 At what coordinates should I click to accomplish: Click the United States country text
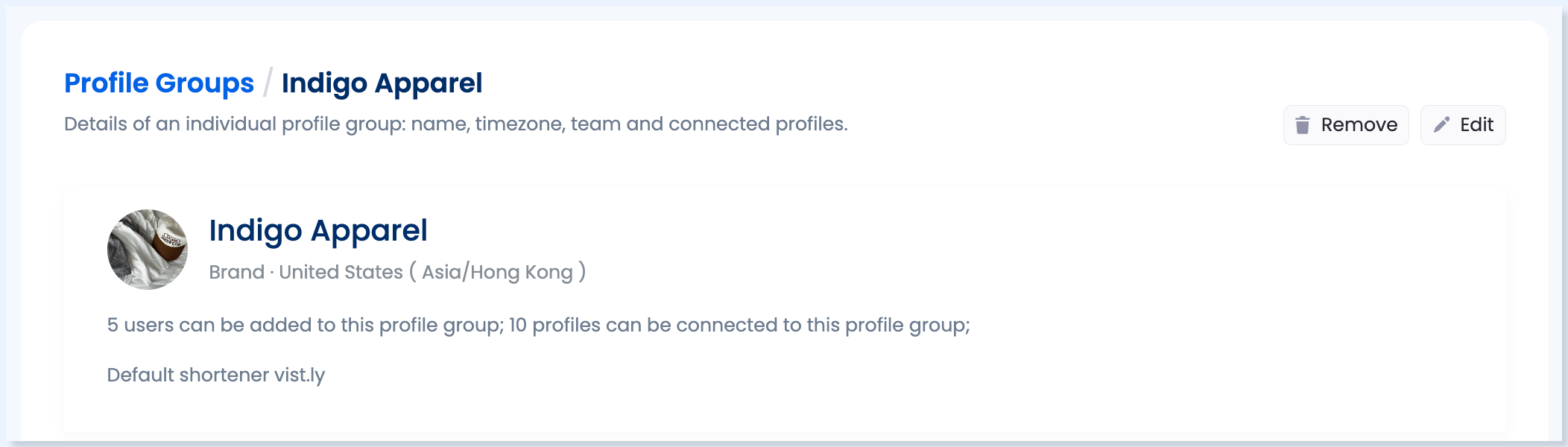[x=341, y=272]
